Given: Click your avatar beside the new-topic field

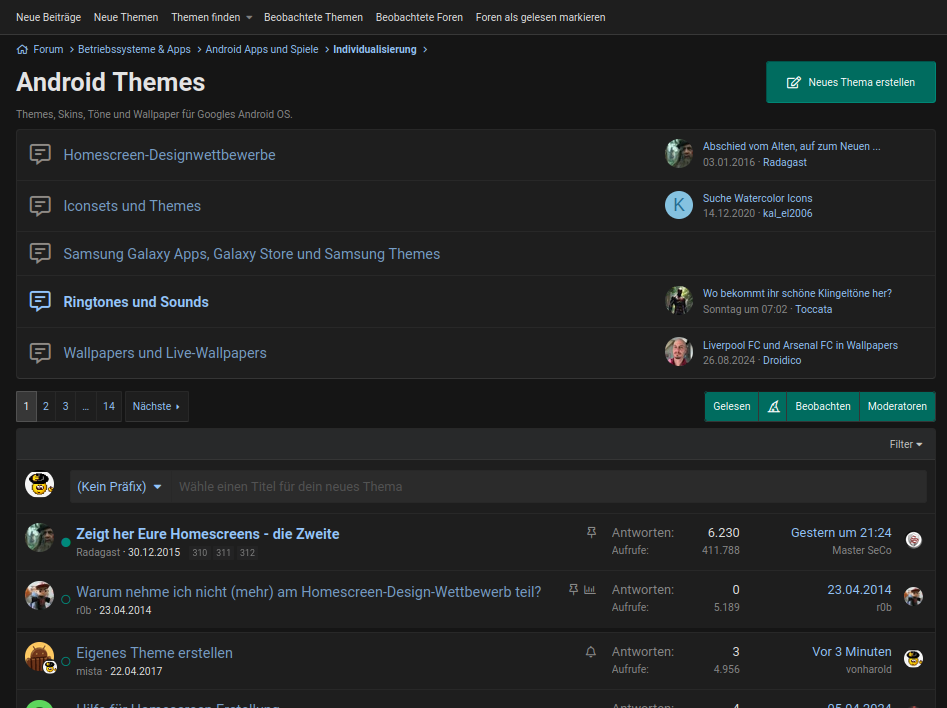Looking at the screenshot, I should pos(39,484).
